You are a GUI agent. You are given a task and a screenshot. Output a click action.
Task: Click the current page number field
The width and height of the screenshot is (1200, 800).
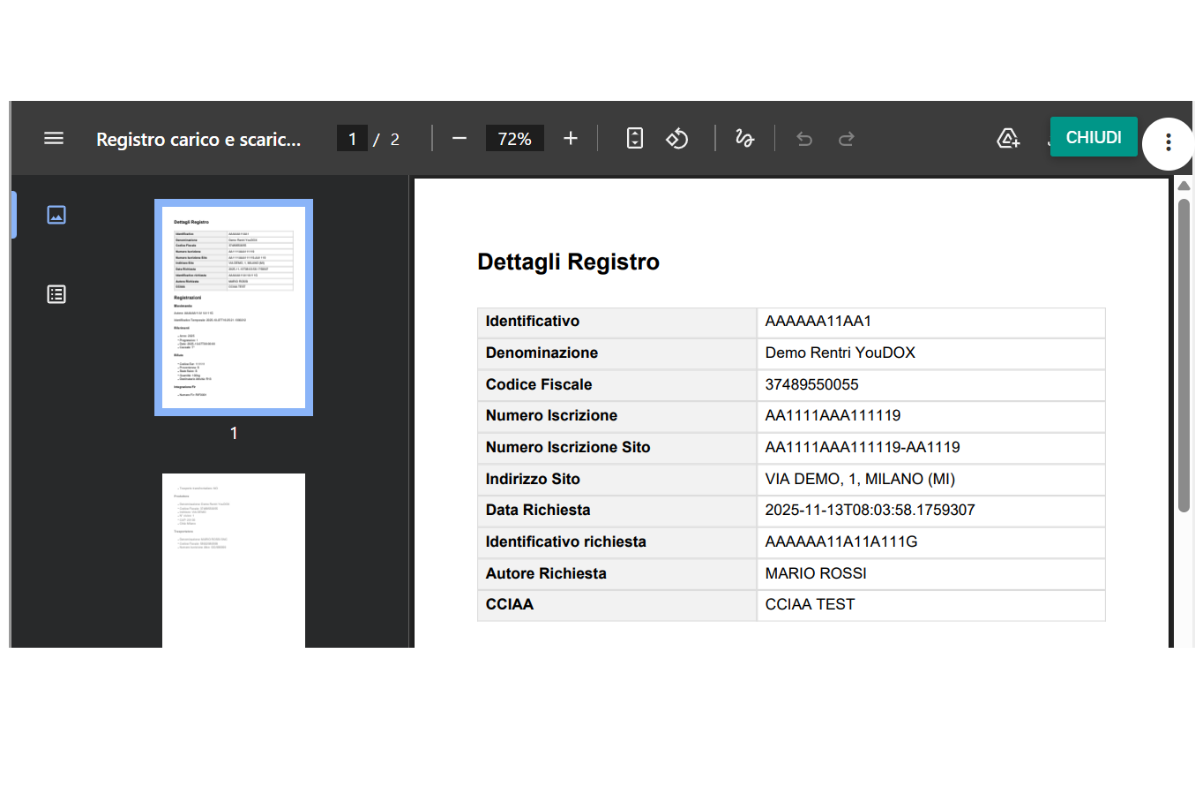click(352, 139)
